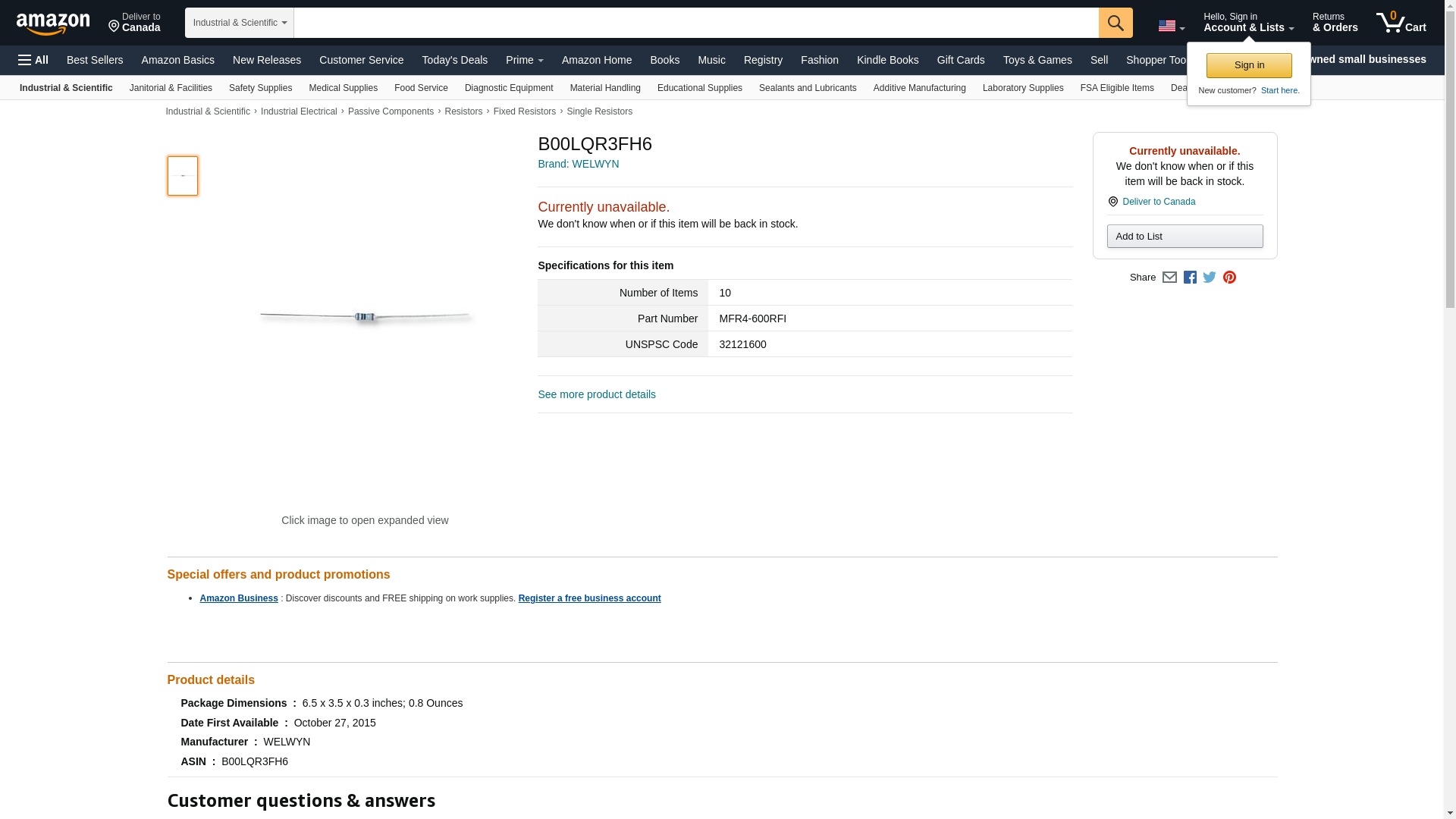Viewport: 1456px width, 819px height.
Task: Share product via email icon
Action: click(x=1169, y=278)
